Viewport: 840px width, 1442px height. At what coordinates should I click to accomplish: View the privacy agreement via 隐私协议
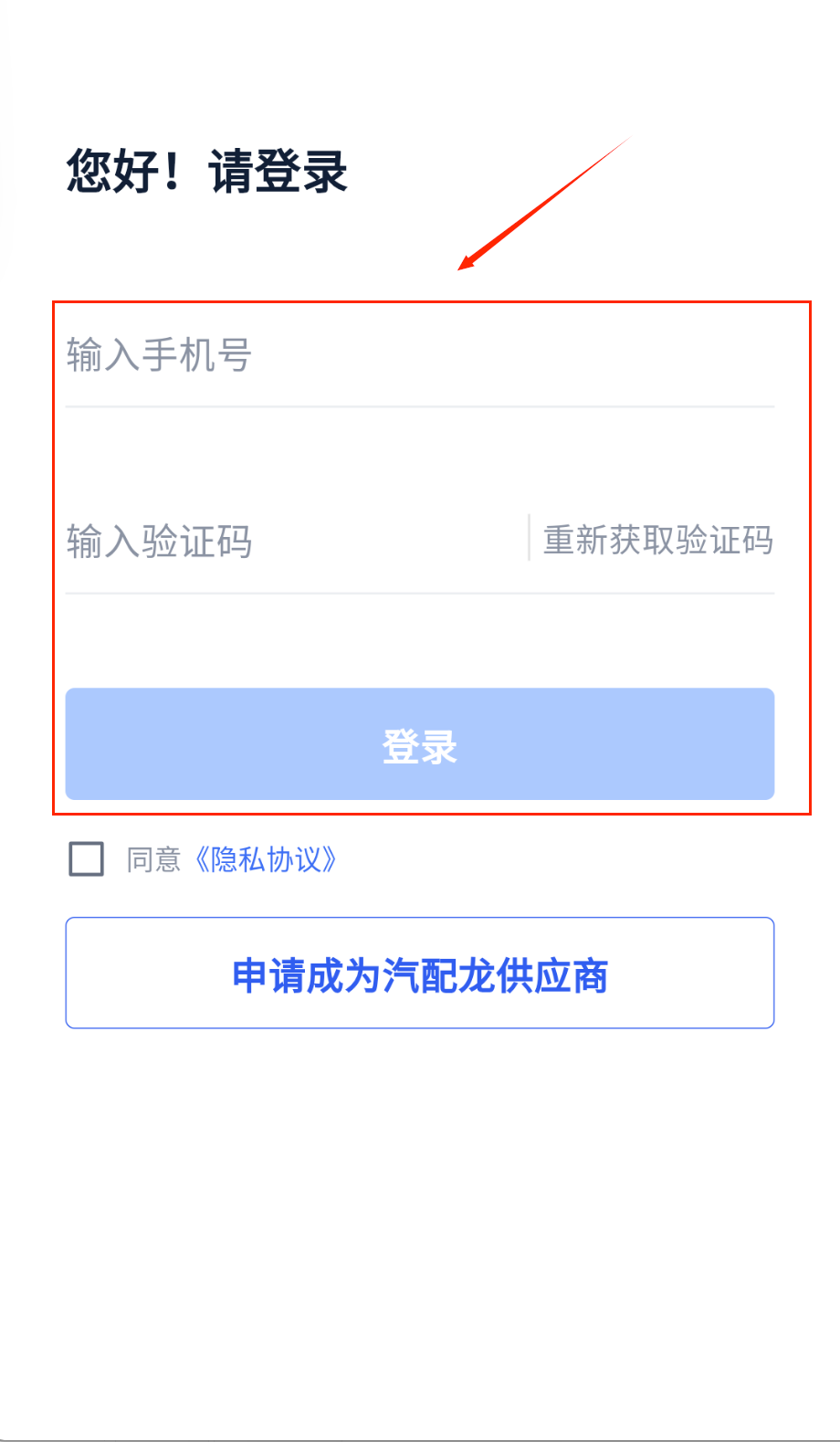pos(266,859)
